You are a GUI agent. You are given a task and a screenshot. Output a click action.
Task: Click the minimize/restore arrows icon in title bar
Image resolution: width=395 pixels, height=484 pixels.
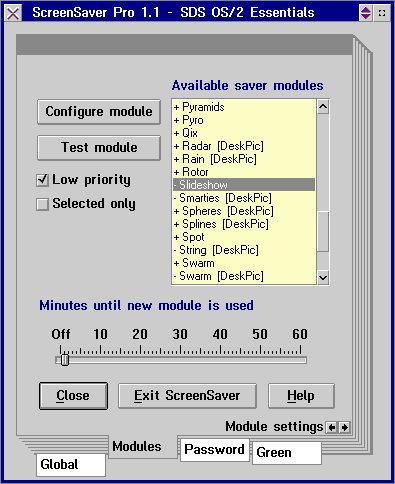[x=366, y=13]
